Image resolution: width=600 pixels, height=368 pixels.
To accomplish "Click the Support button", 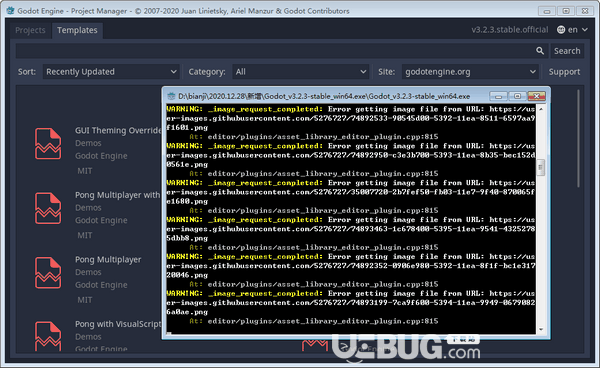I will coord(564,72).
